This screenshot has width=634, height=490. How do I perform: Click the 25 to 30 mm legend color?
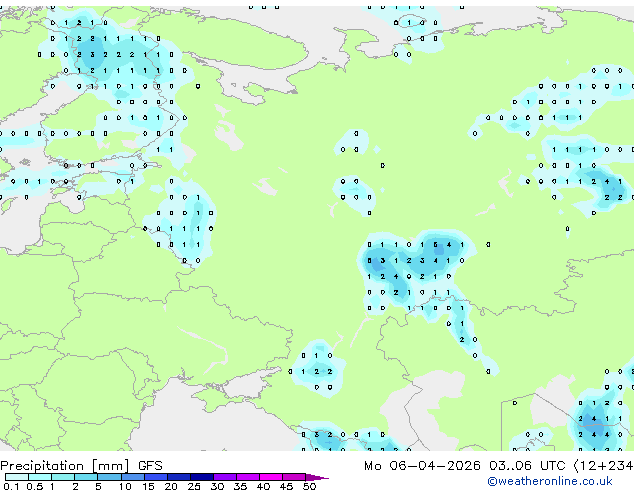click(x=202, y=477)
